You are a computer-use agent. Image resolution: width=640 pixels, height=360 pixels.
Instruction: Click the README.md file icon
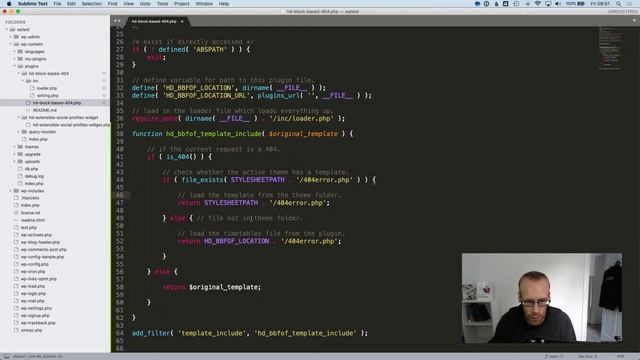[x=28, y=110]
